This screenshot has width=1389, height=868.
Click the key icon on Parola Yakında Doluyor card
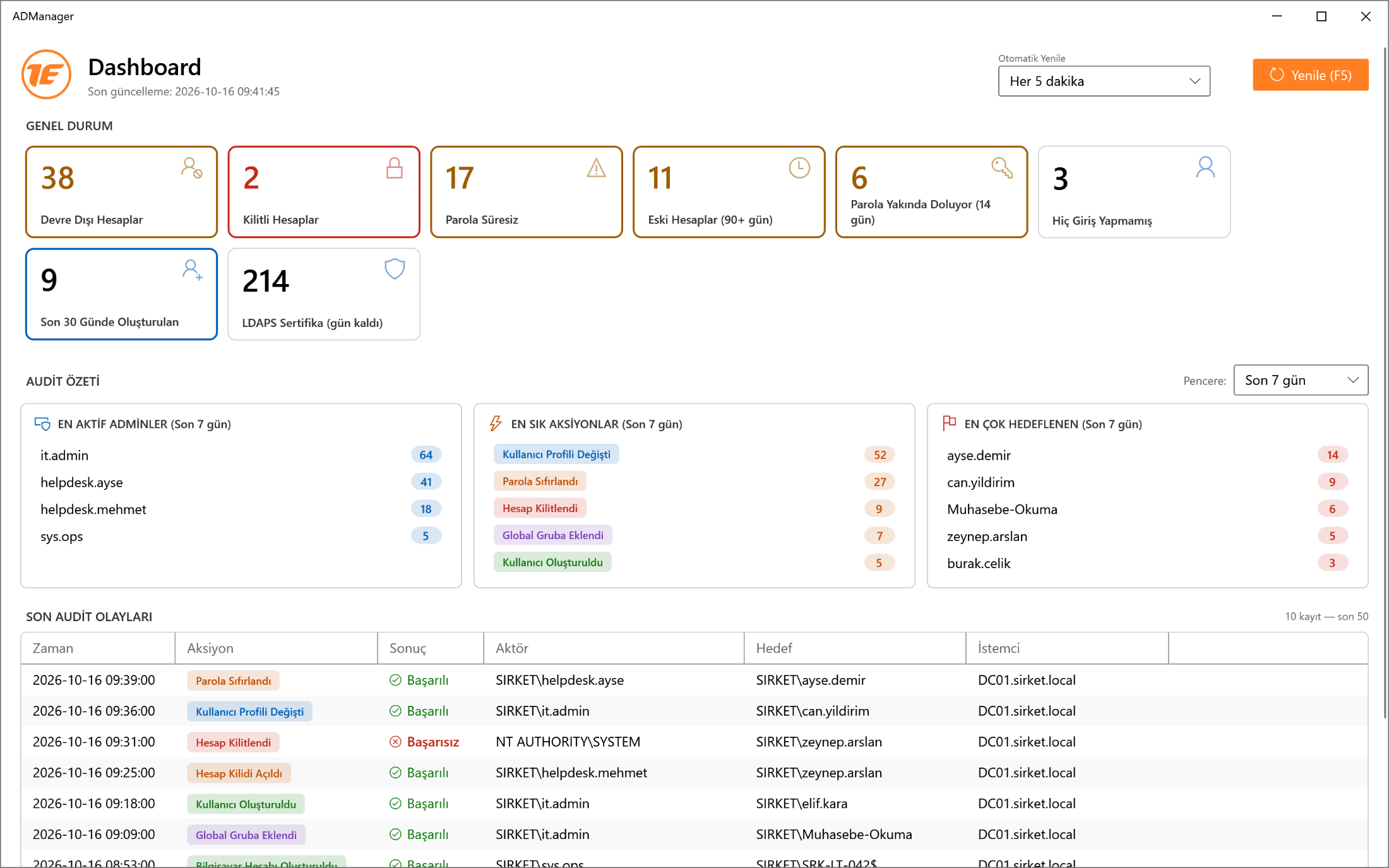[x=1002, y=168]
